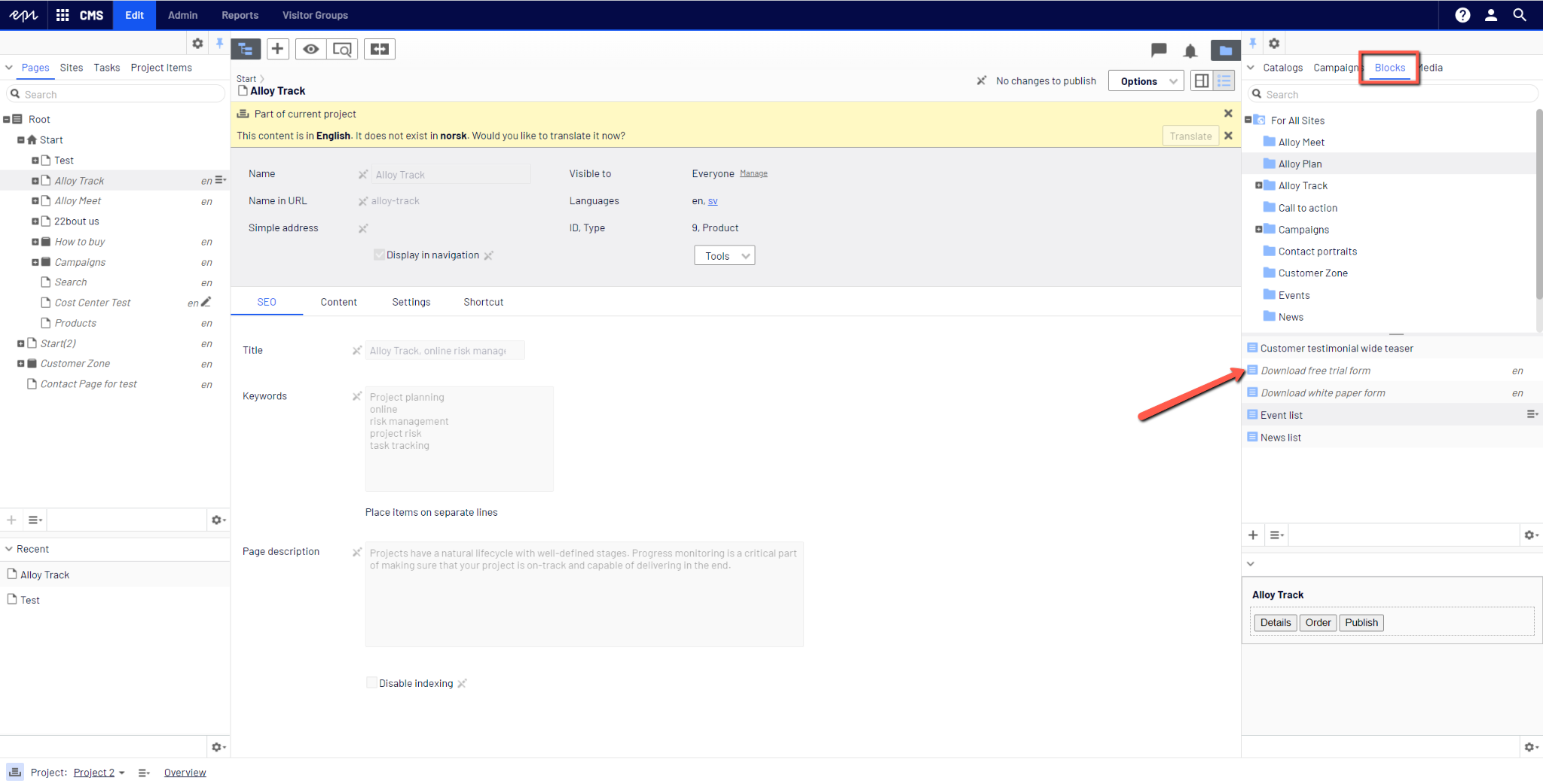Expand the How to buy node
This screenshot has width=1543, height=784.
(x=35, y=242)
